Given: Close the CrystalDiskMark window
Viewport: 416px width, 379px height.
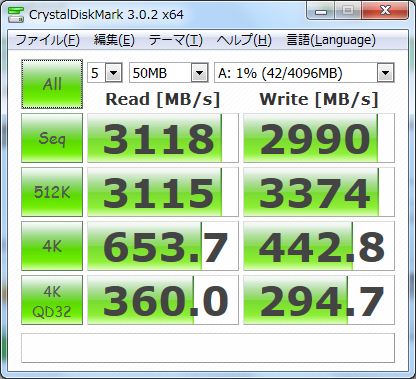Looking at the screenshot, I should click(x=385, y=11).
